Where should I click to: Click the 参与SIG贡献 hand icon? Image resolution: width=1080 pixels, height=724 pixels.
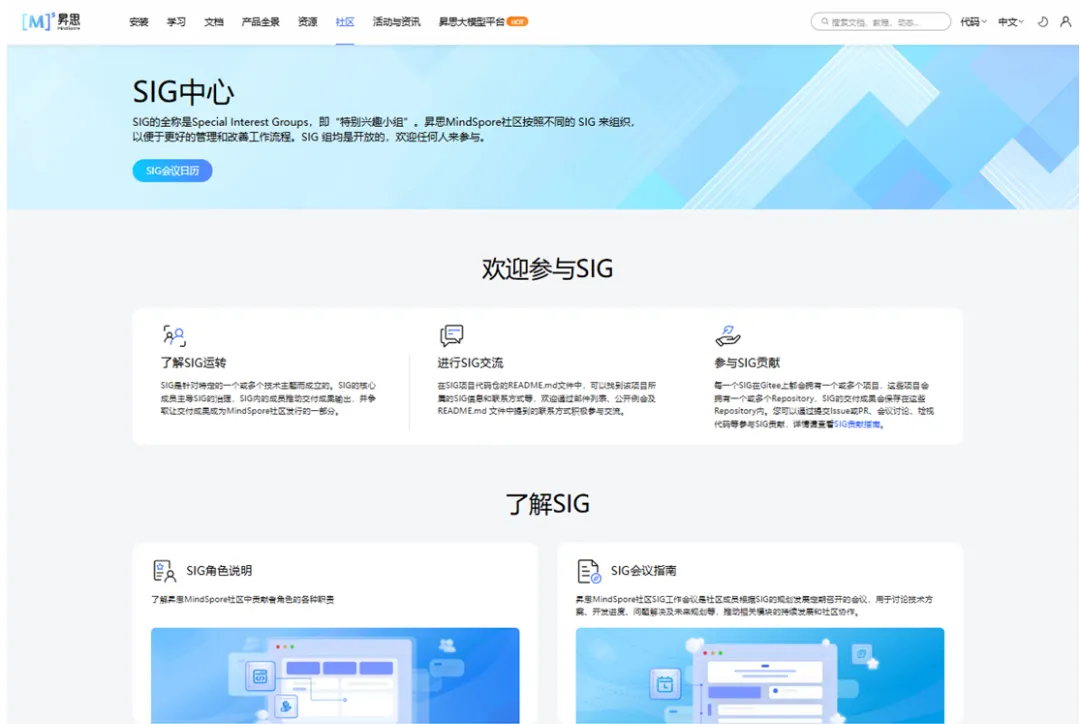pos(727,336)
